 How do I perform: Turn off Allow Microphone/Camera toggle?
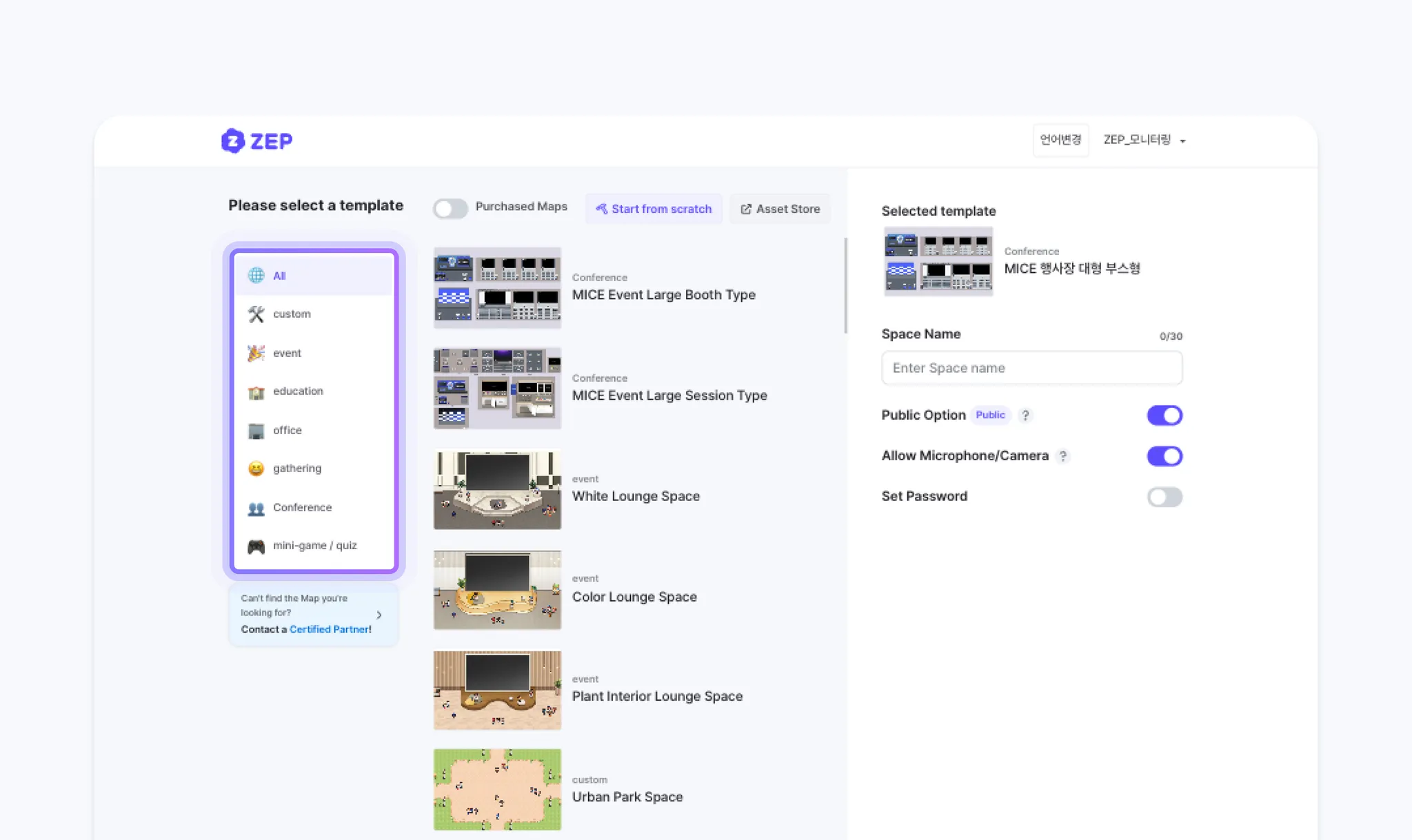(x=1164, y=456)
